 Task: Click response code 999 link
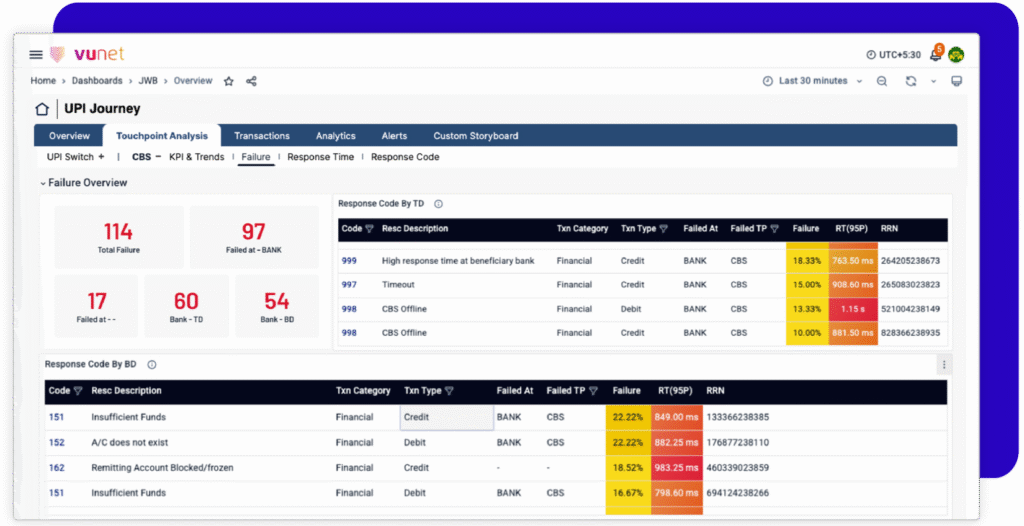point(349,261)
